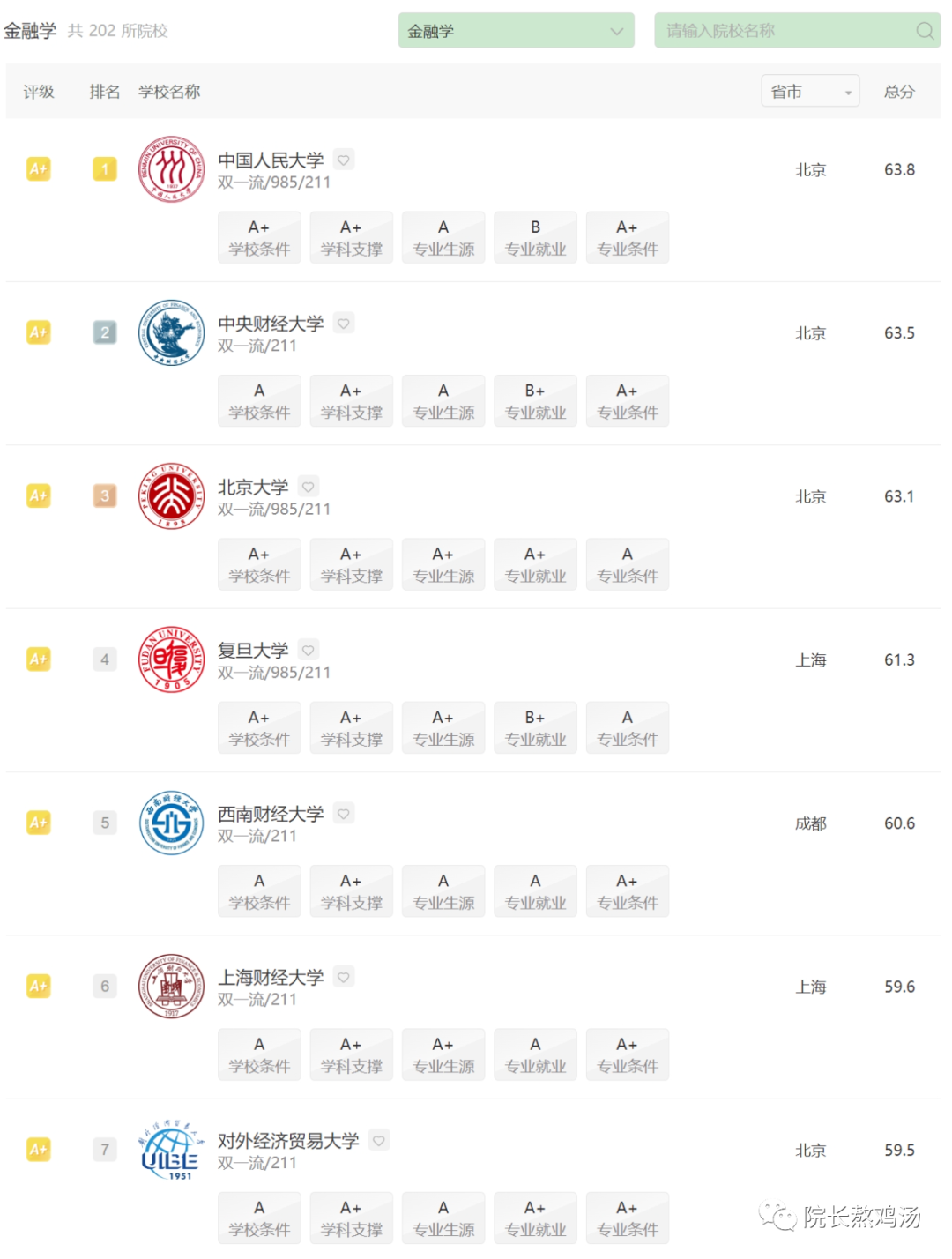Open the 中央财经大学 name link
This screenshot has width=952, height=1259.
tap(271, 324)
